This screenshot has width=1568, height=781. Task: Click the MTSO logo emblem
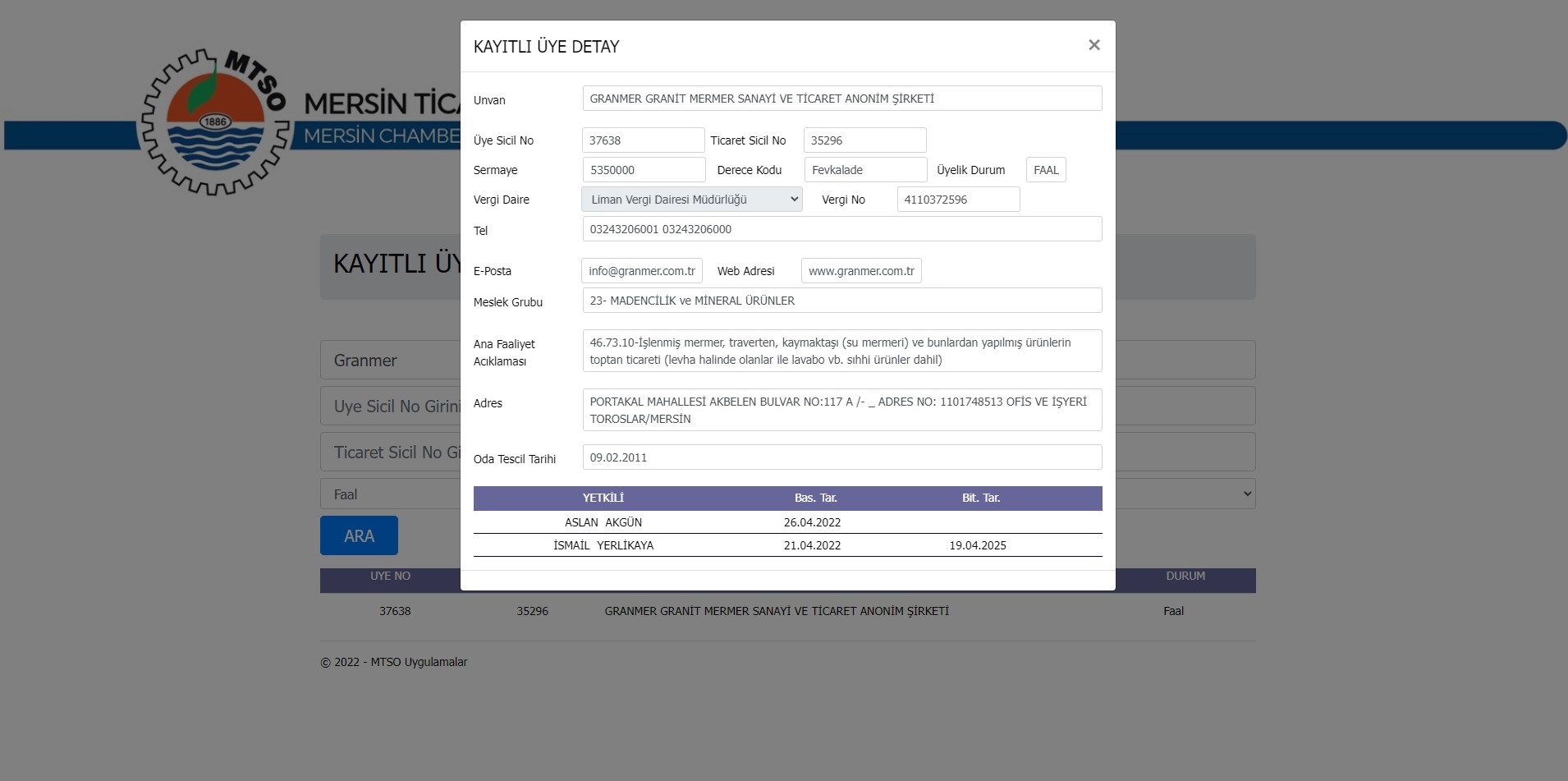pyautogui.click(x=215, y=122)
